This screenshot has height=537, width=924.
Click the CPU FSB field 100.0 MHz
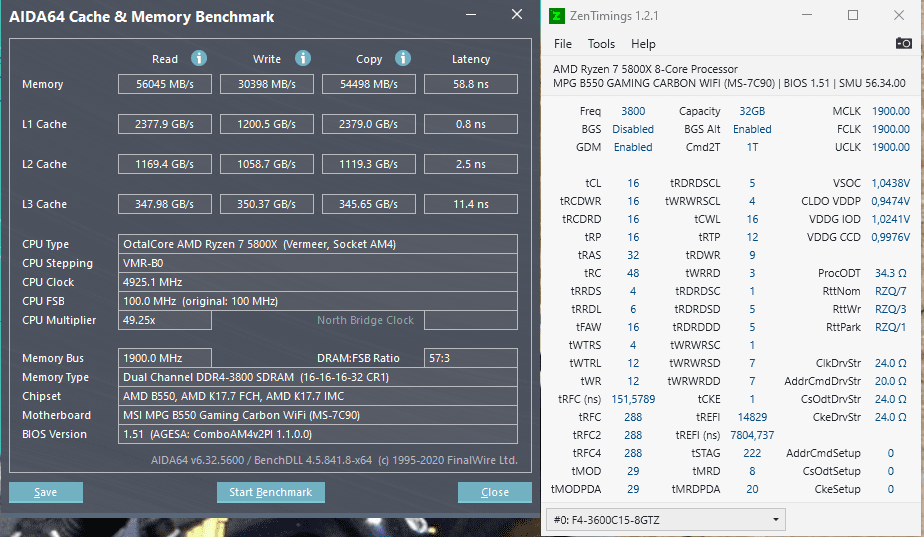point(318,301)
